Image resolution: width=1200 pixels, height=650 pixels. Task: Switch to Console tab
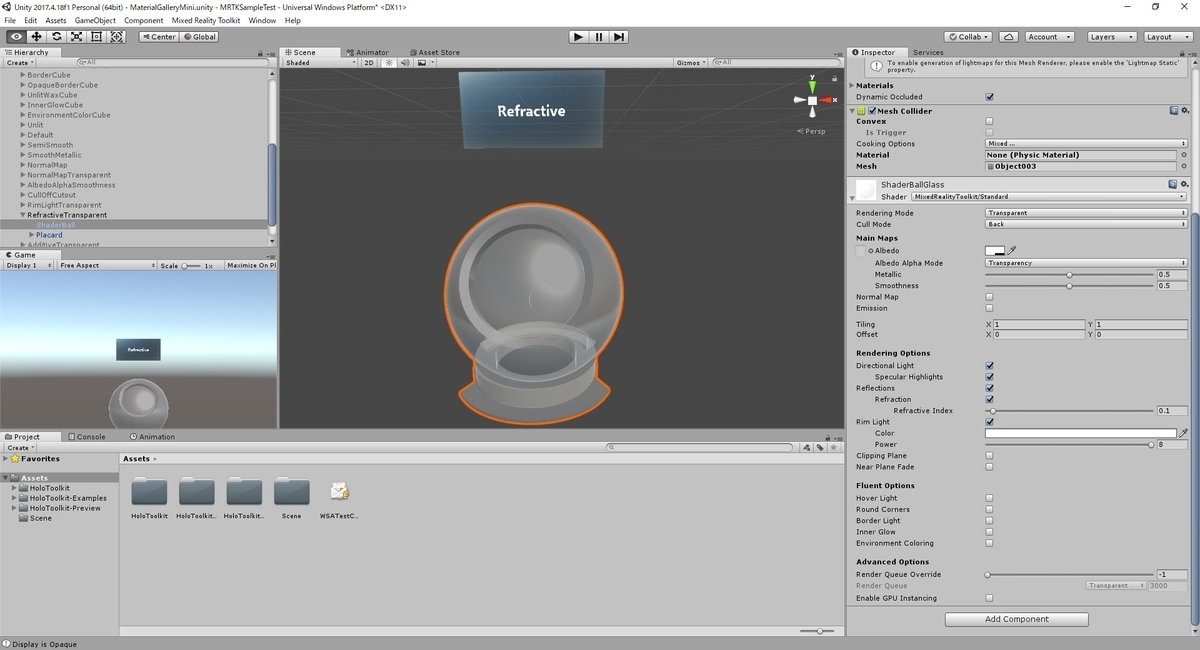point(87,436)
